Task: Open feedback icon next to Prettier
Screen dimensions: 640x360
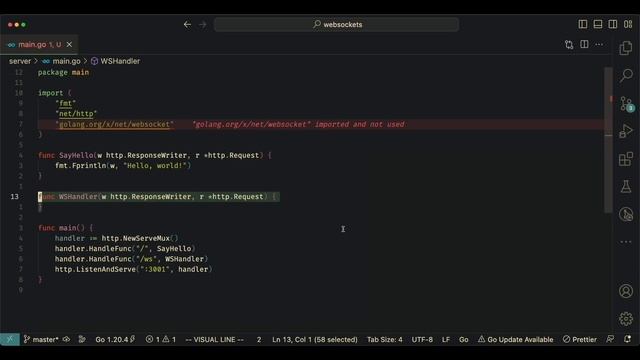Action: click(x=610, y=339)
